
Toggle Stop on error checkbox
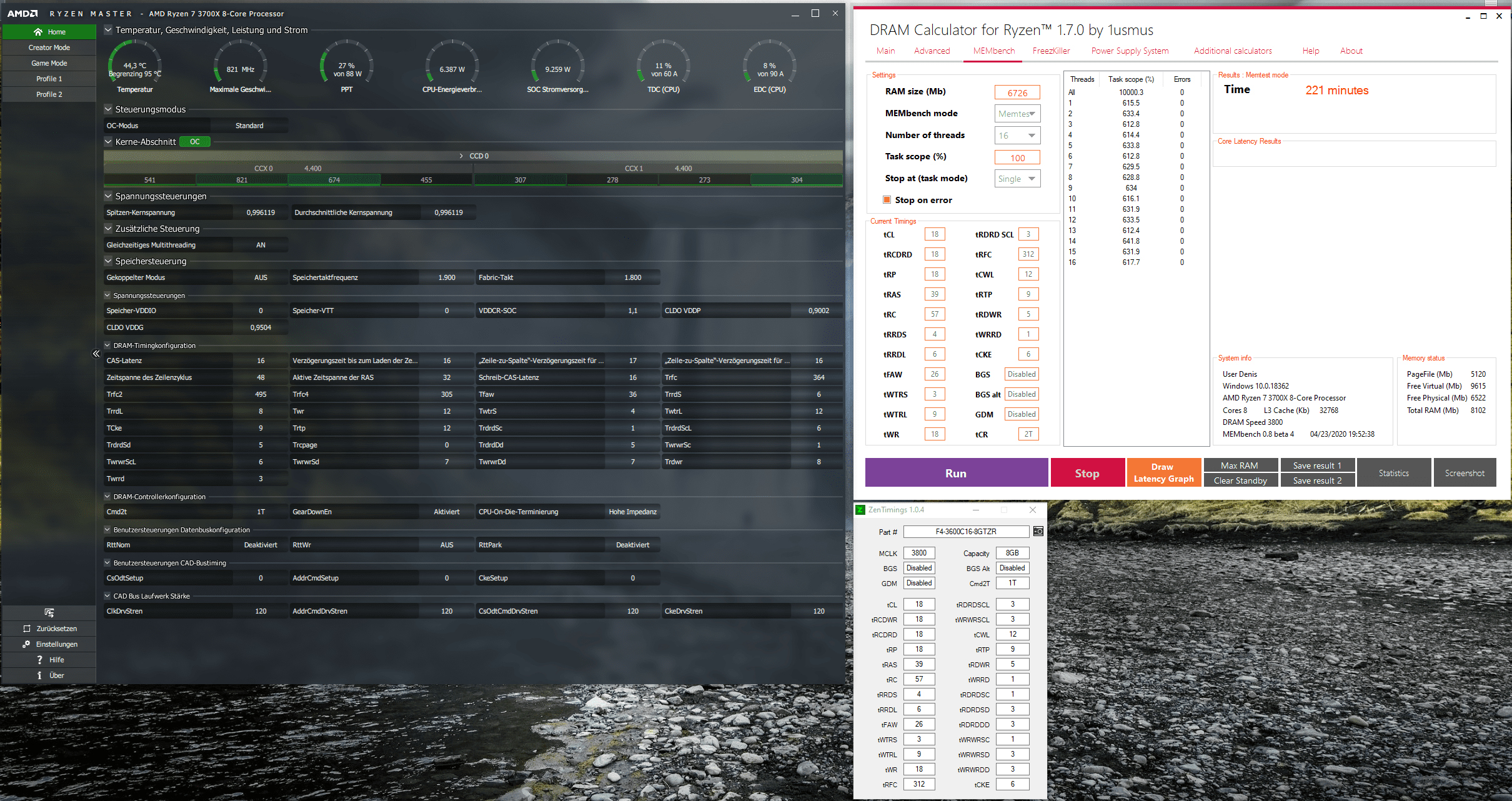click(x=887, y=200)
